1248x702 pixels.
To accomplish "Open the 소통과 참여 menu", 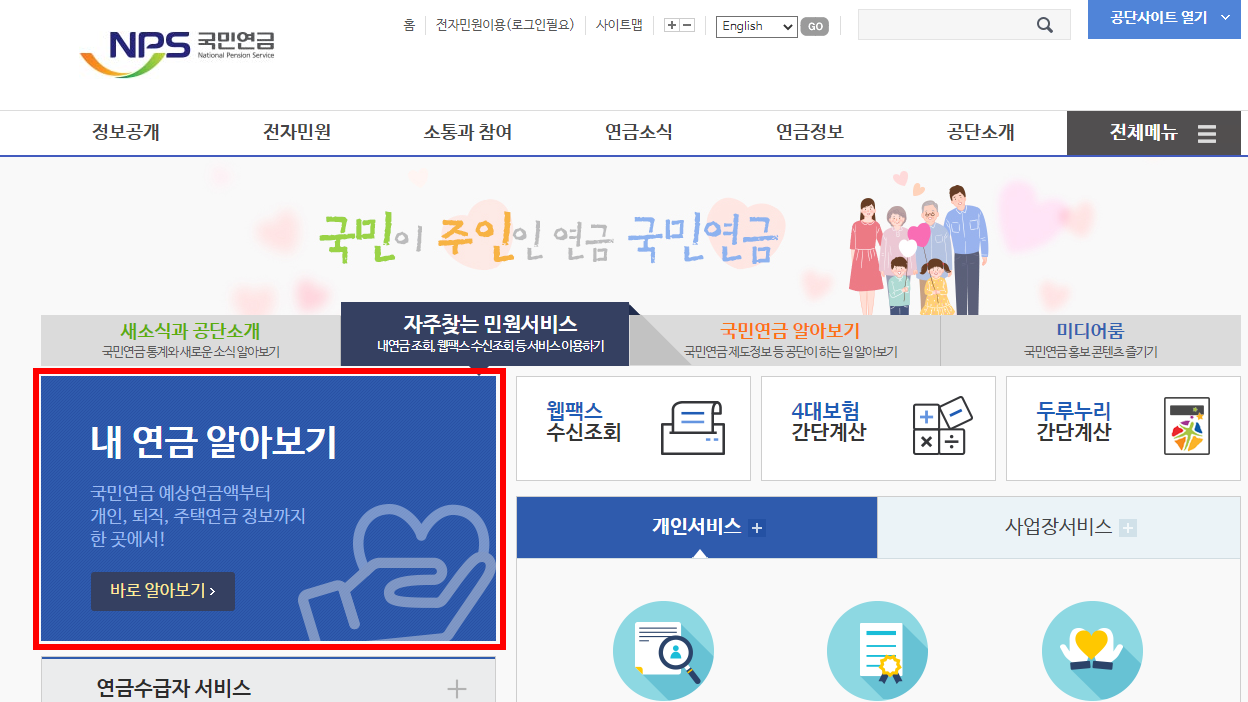I will [x=468, y=132].
